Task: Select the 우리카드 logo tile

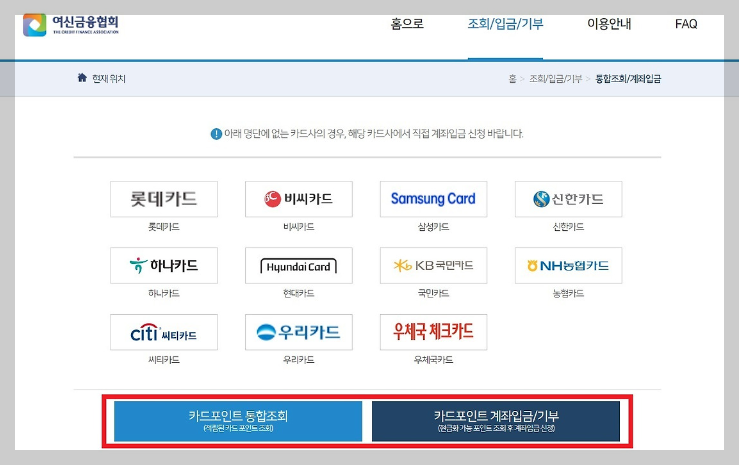Action: (x=299, y=332)
